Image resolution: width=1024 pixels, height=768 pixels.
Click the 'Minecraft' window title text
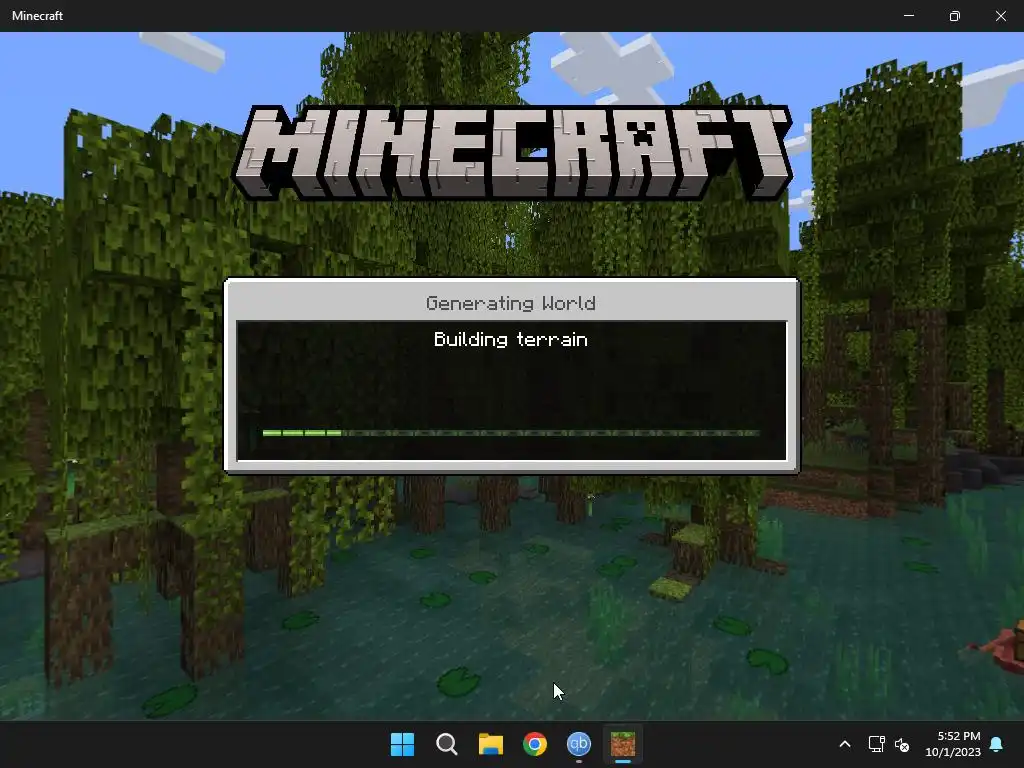tap(37, 16)
